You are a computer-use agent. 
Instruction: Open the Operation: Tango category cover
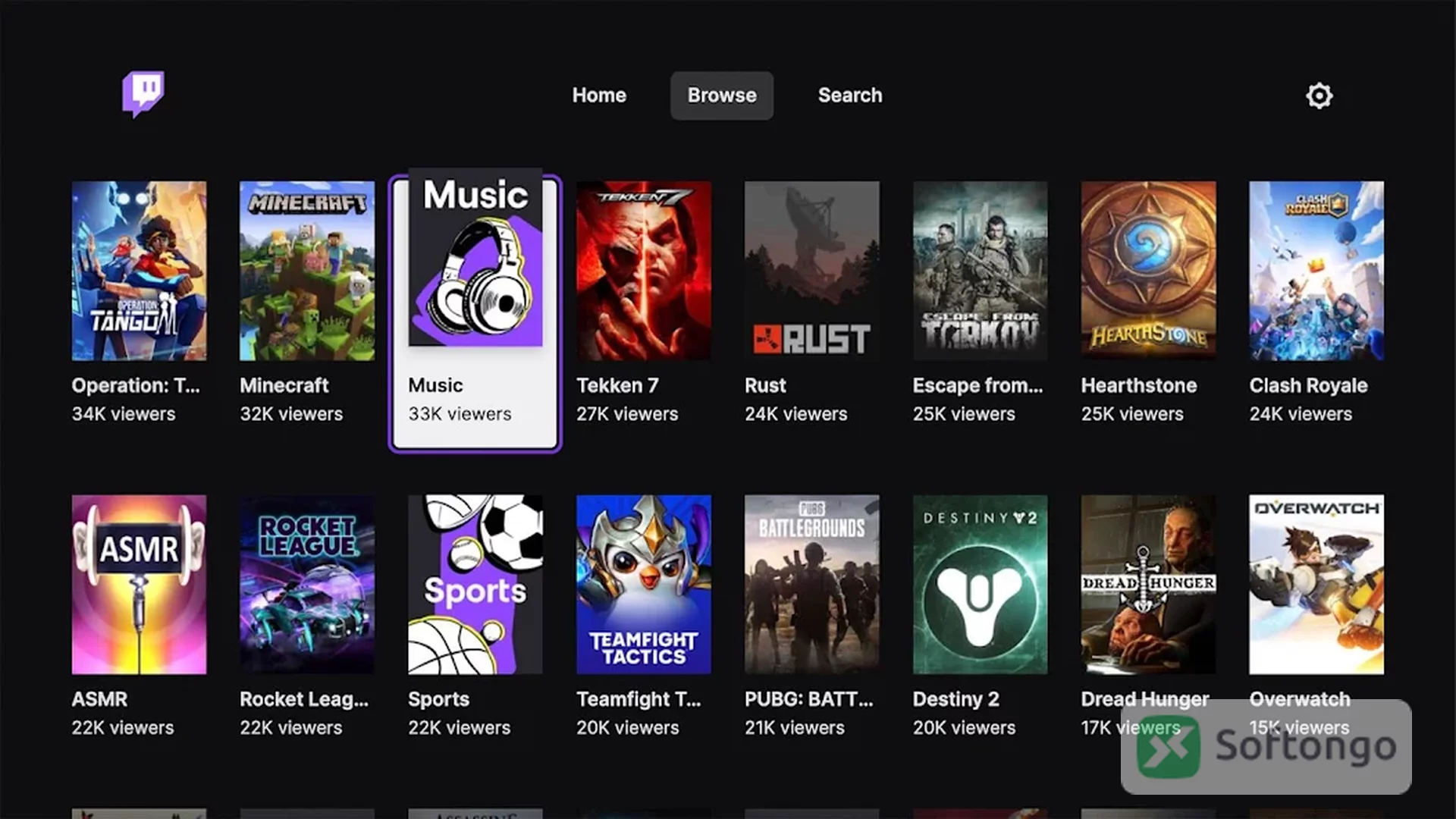139,271
